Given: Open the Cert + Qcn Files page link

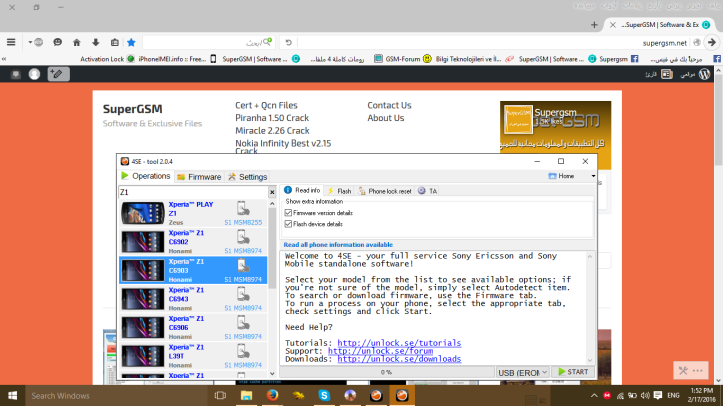Looking at the screenshot, I should (x=266, y=105).
